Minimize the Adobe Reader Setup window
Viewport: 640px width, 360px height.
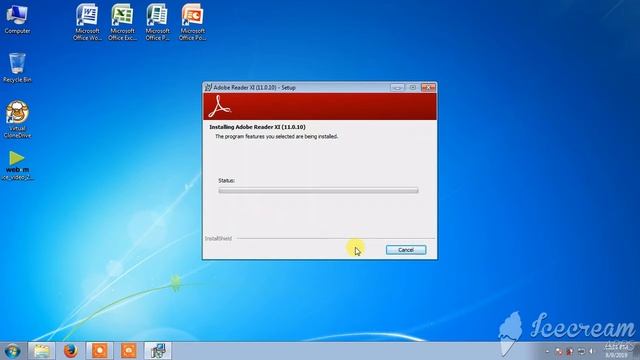click(x=397, y=87)
